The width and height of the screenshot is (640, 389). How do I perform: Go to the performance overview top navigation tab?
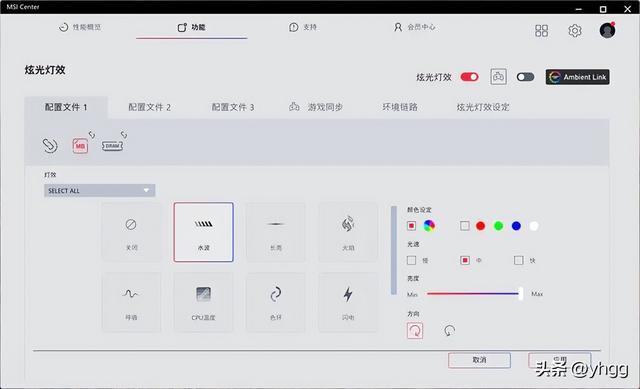(80, 27)
